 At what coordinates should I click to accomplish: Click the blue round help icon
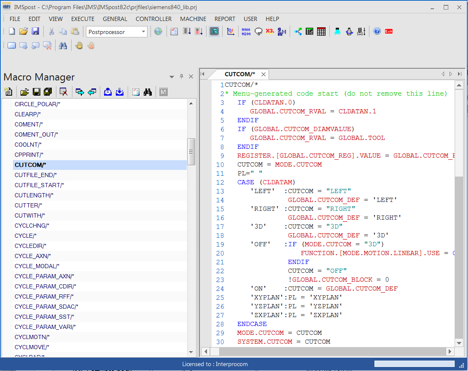click(377, 31)
